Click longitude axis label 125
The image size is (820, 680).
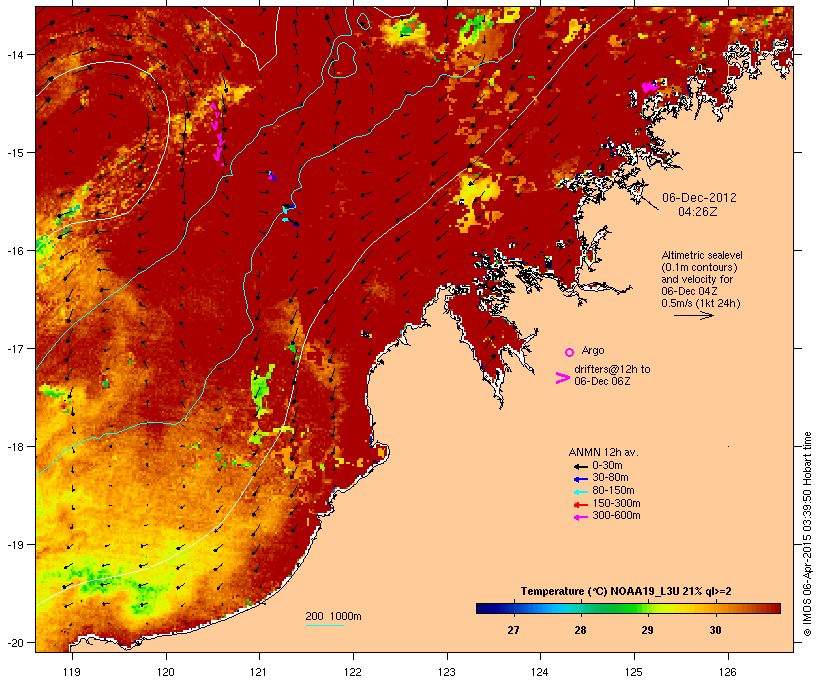click(x=634, y=672)
